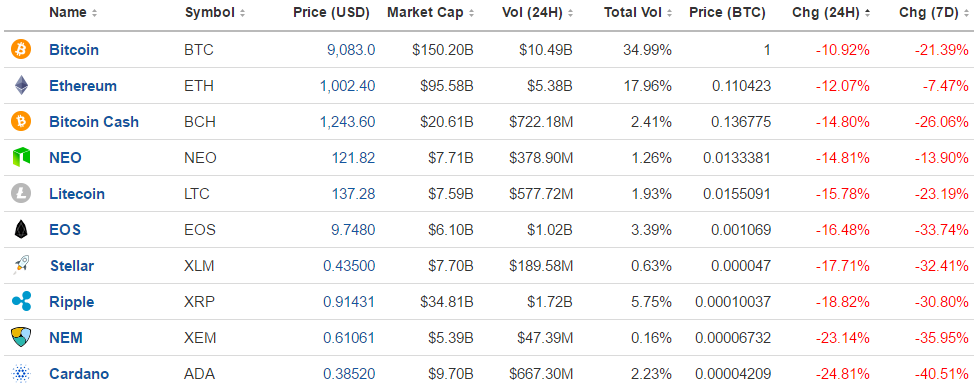976x392 pixels.
Task: Open the Cardano name link
Action: (79, 374)
